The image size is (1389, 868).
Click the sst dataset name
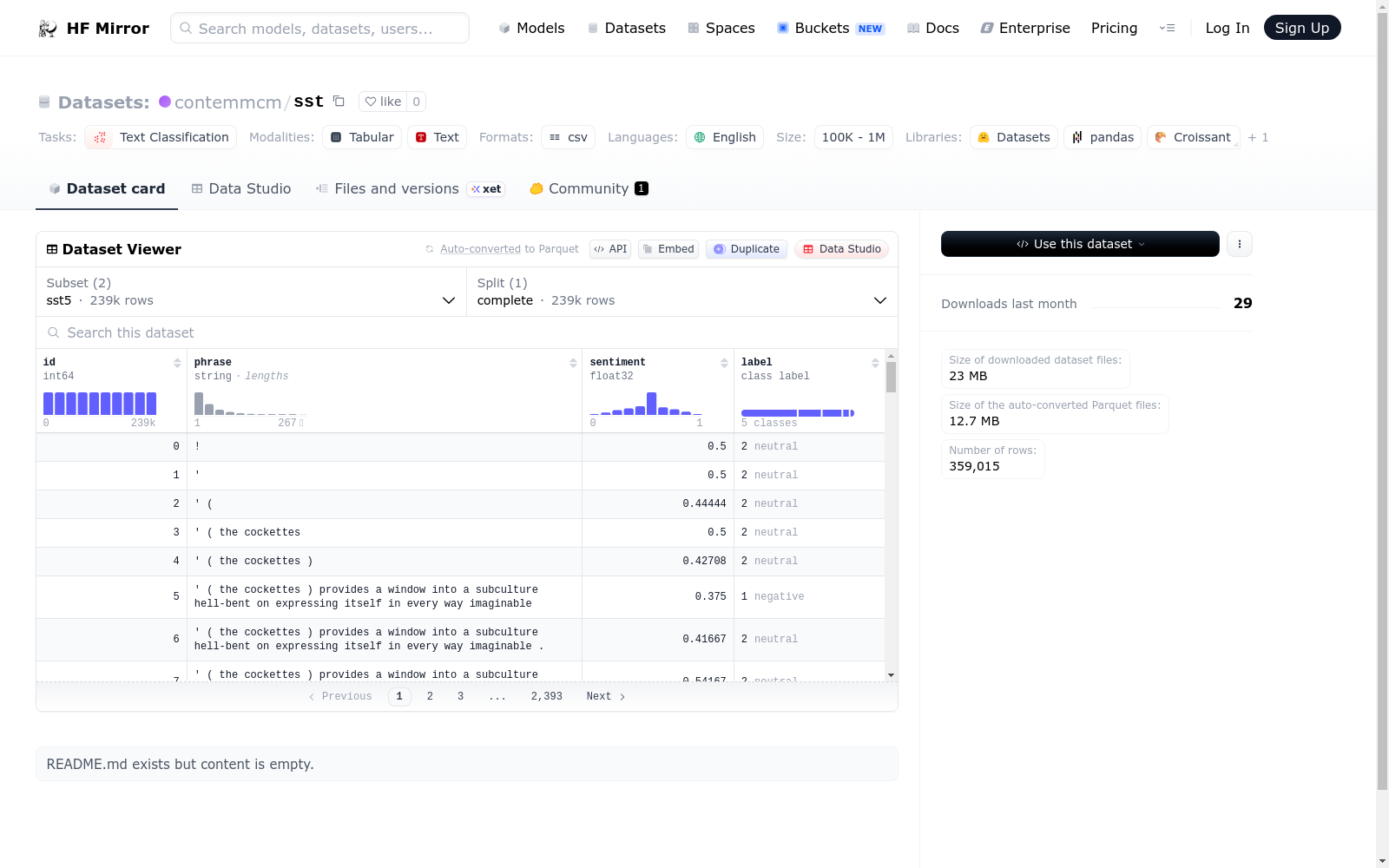pos(308,102)
